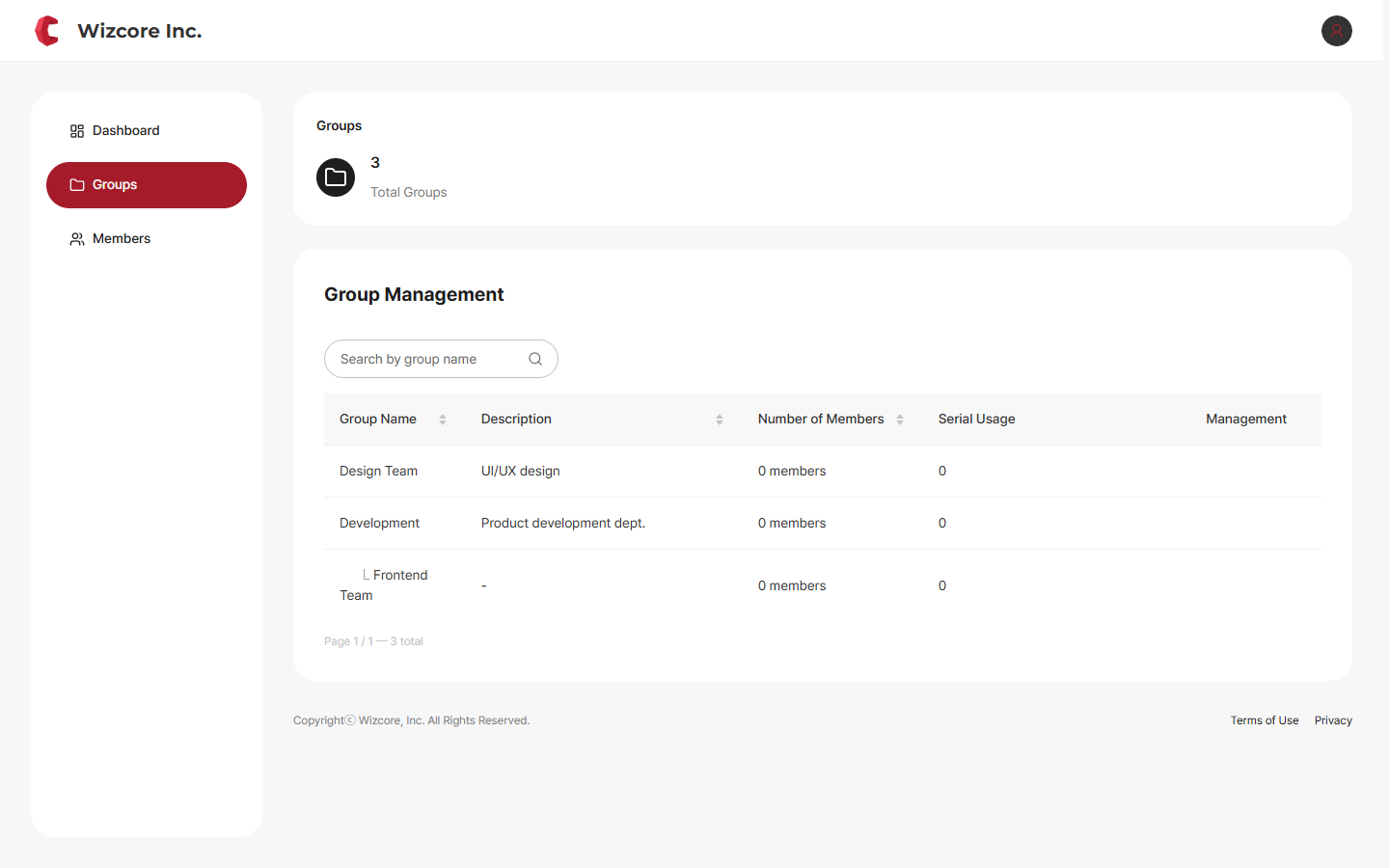This screenshot has width=1389, height=868.
Task: Click the Page 1 / 1 pagination text
Action: click(373, 641)
